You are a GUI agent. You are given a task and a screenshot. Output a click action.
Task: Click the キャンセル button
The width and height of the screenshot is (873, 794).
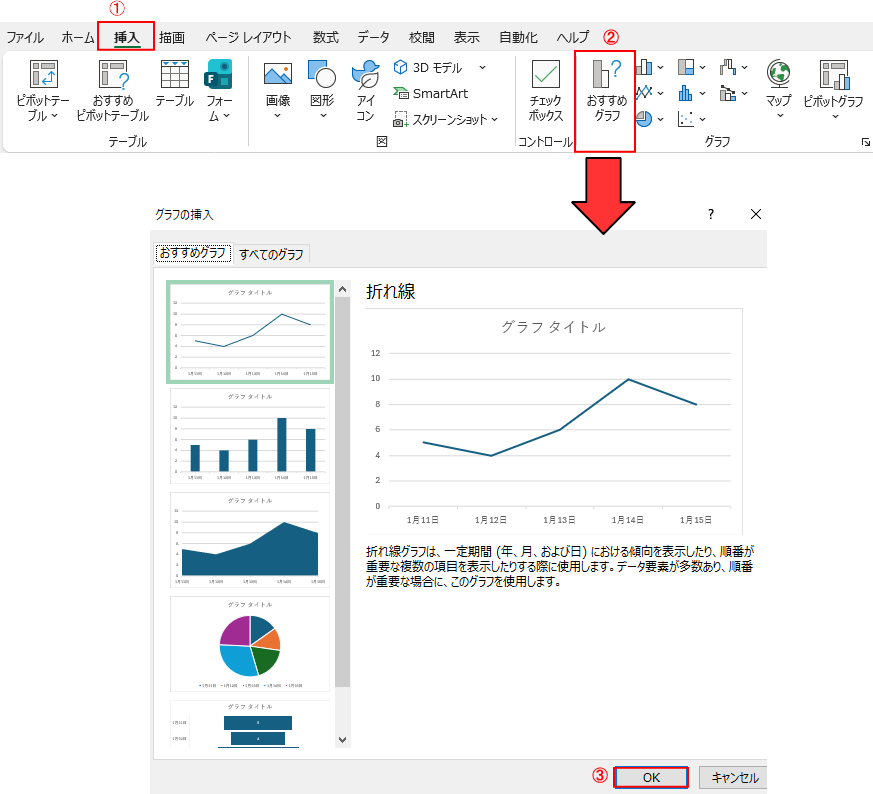(734, 777)
